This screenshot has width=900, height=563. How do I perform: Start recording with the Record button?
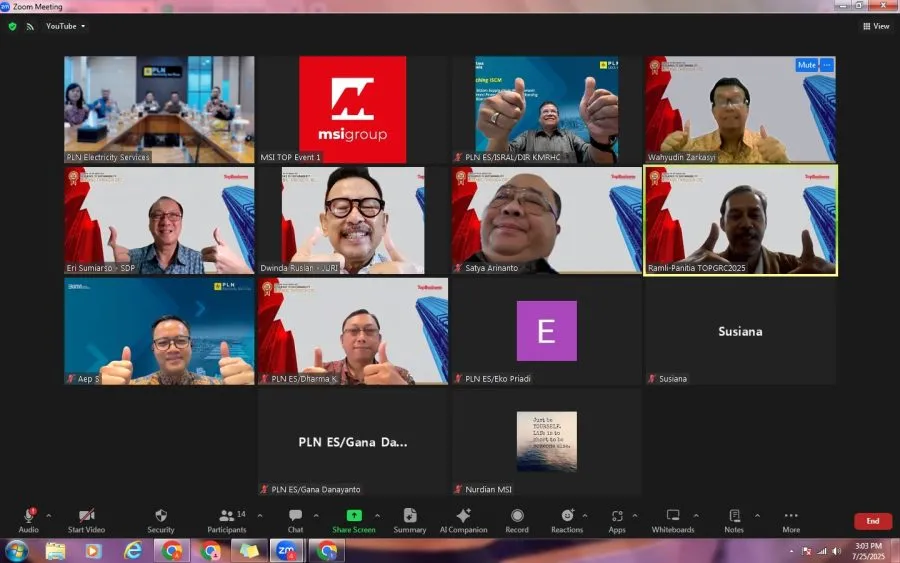[516, 518]
